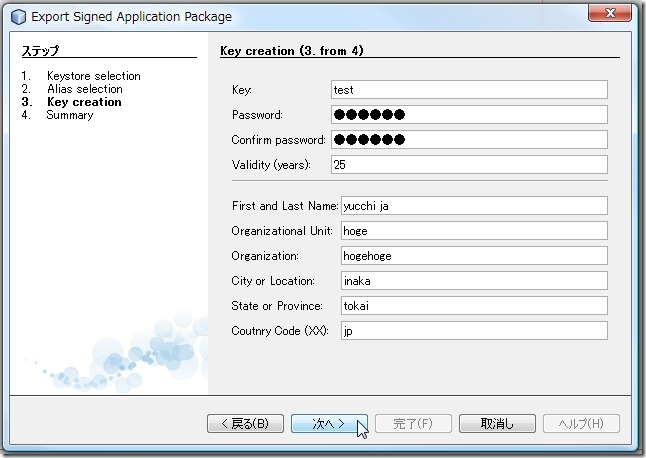646x458 pixels.
Task: Click the Key name input field
Action: (469, 89)
